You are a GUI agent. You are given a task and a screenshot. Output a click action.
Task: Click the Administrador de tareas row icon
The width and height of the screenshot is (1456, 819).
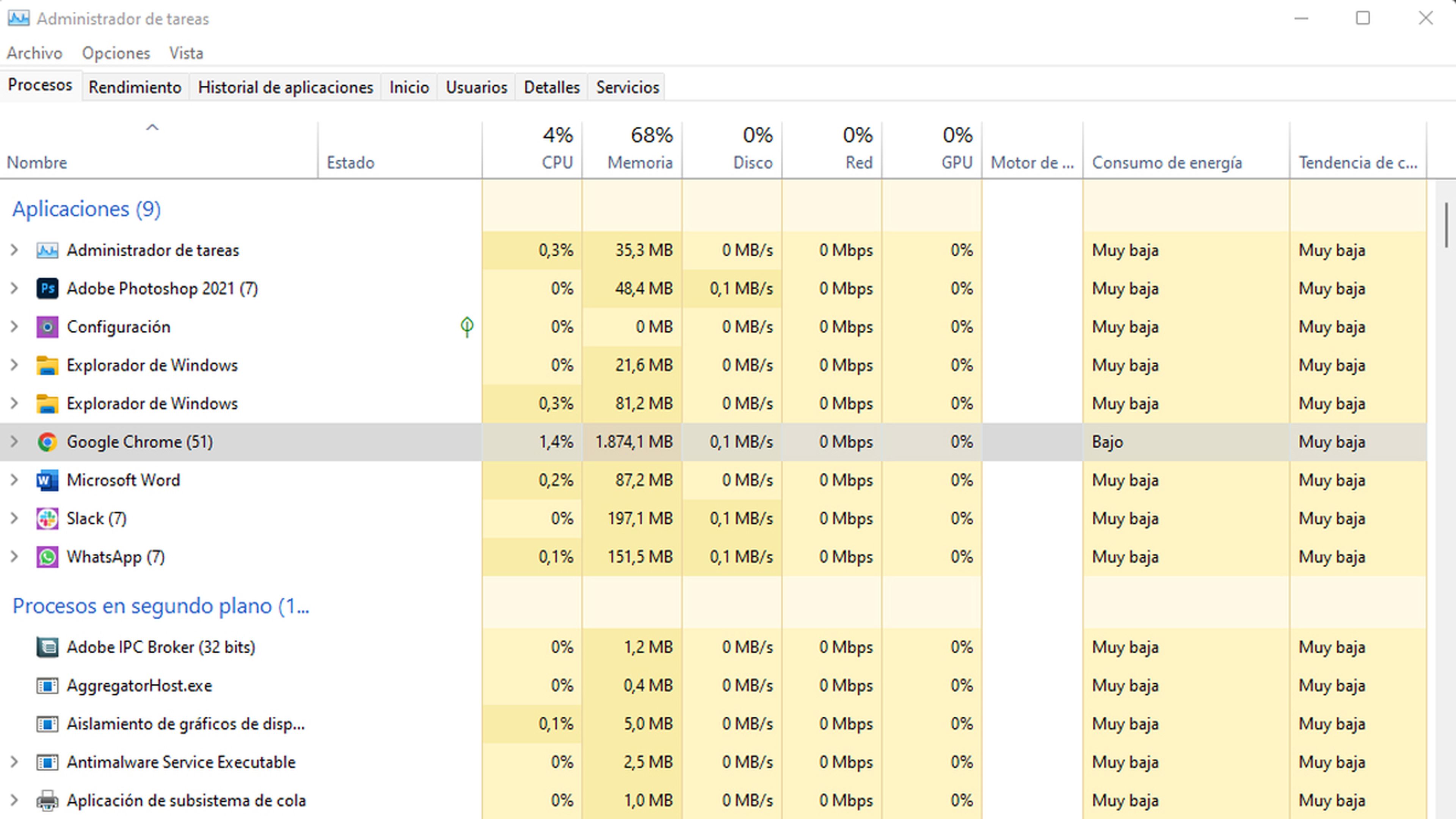[x=47, y=250]
